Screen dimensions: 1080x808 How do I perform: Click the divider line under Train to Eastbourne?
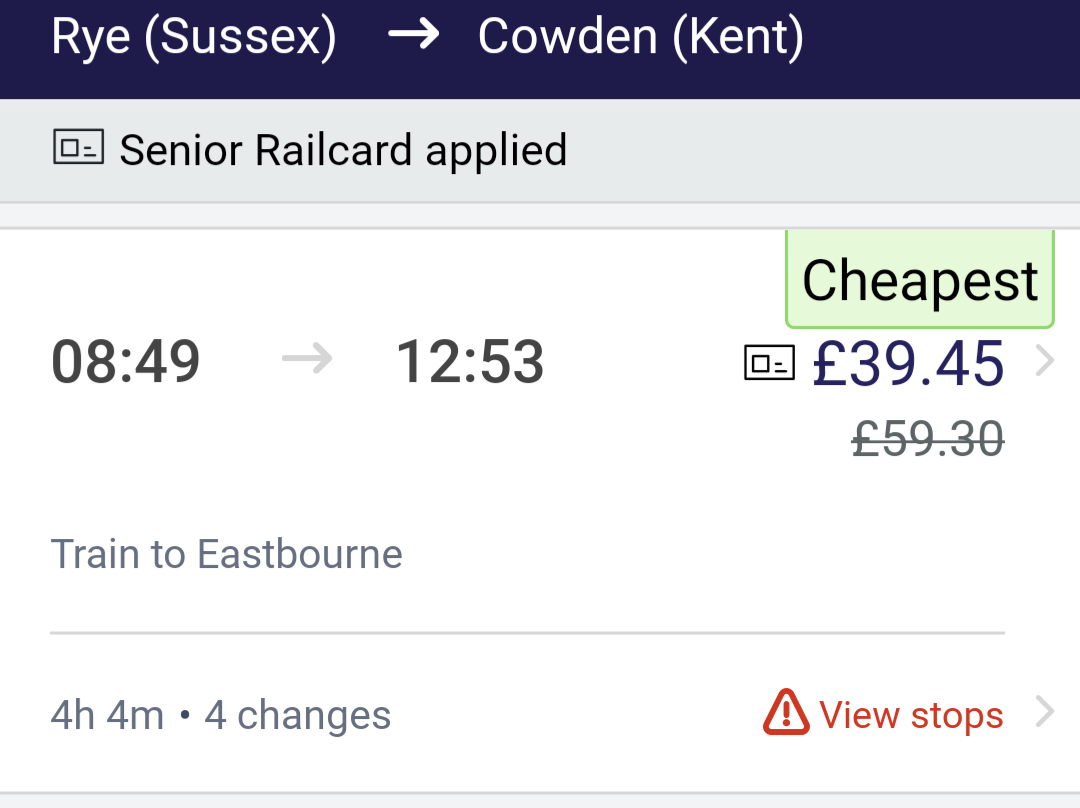pyautogui.click(x=527, y=633)
